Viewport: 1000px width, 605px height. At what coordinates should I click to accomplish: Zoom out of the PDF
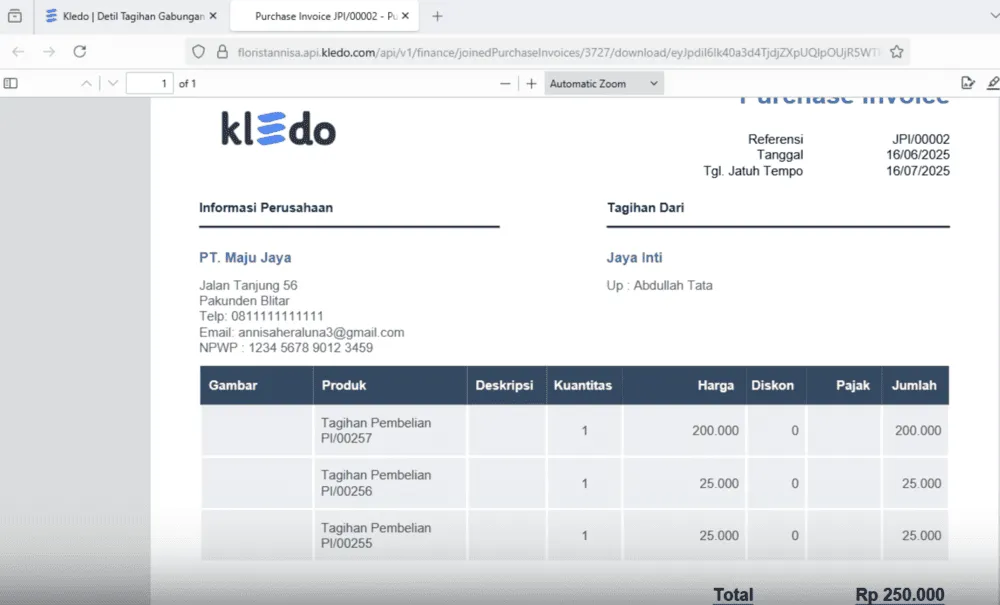(x=505, y=84)
